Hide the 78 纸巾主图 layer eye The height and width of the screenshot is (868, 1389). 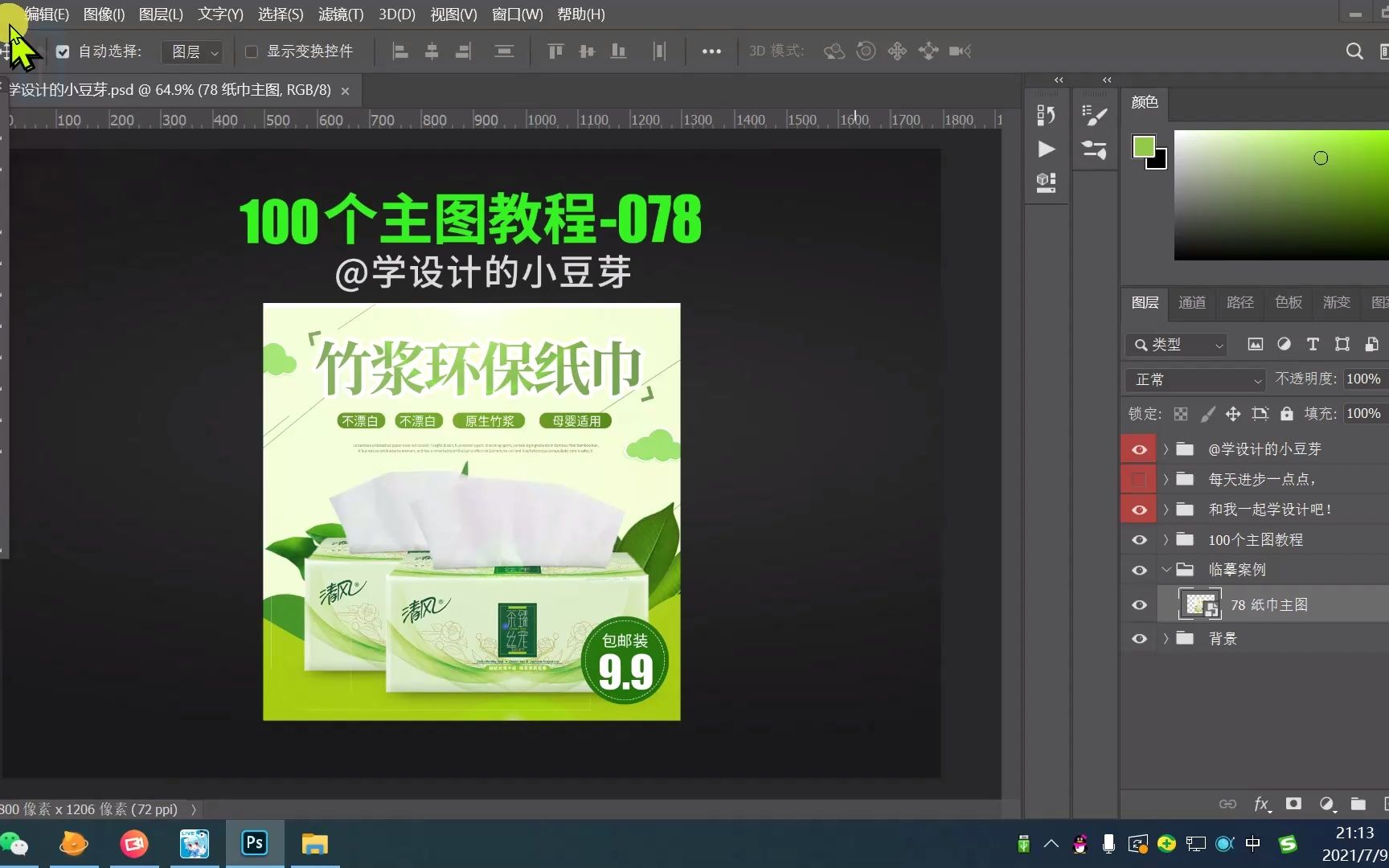(x=1139, y=604)
